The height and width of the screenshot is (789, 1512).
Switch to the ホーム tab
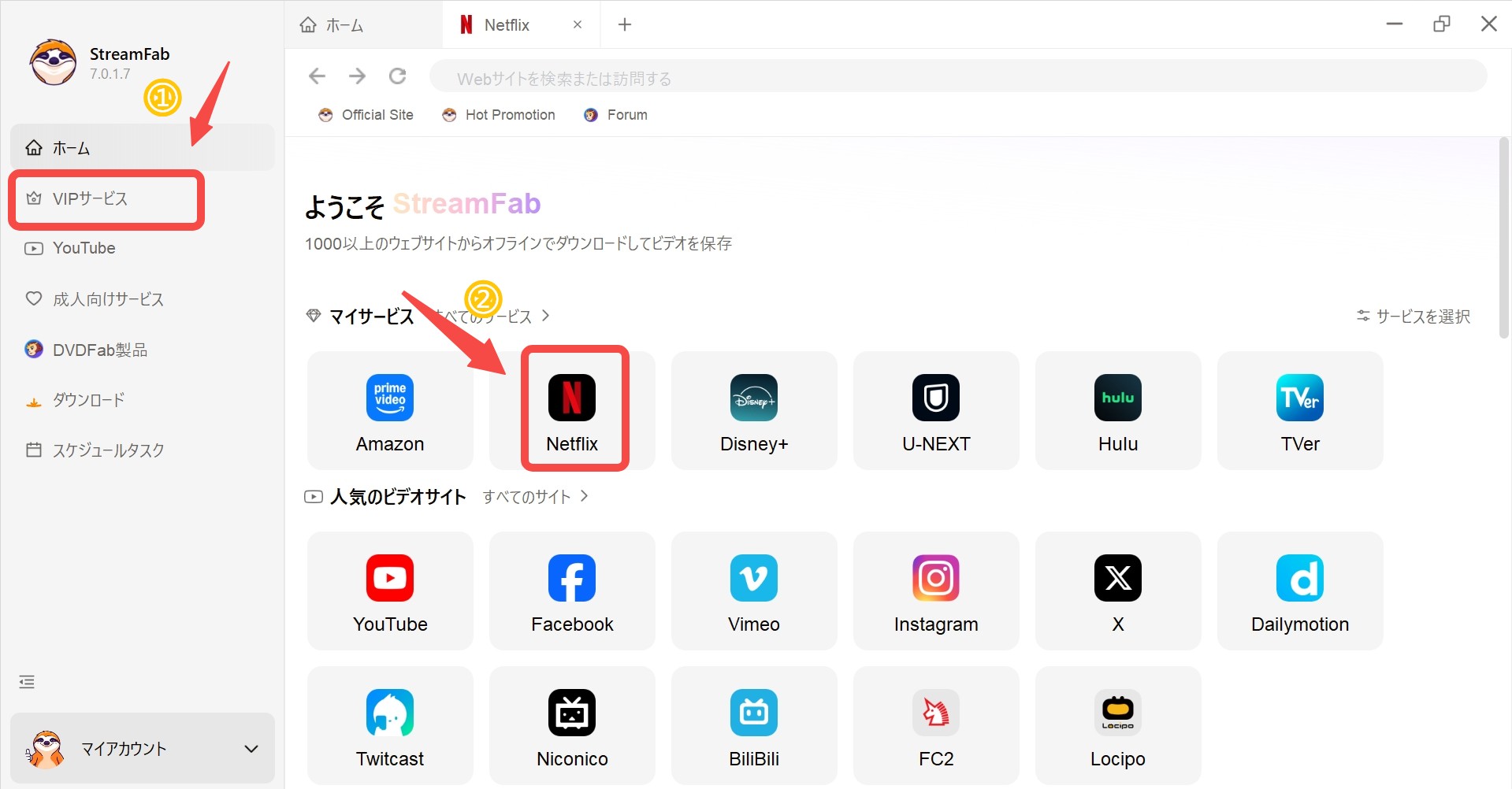click(x=344, y=24)
